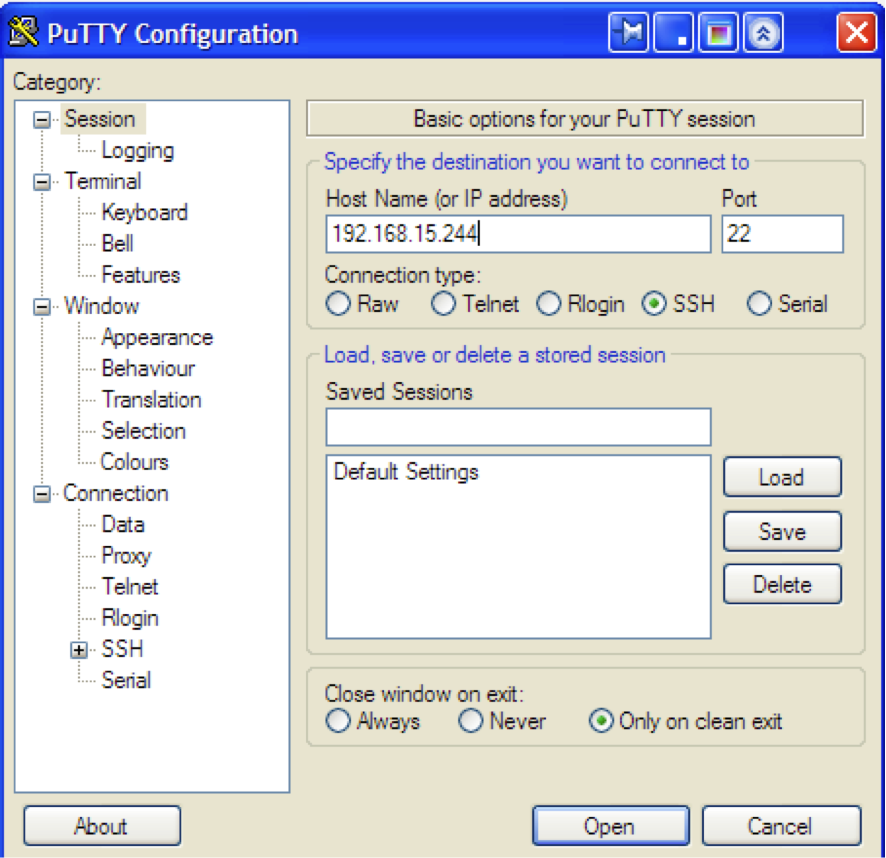Click the pin window title bar icon
This screenshot has height=858, width=886.
628,33
